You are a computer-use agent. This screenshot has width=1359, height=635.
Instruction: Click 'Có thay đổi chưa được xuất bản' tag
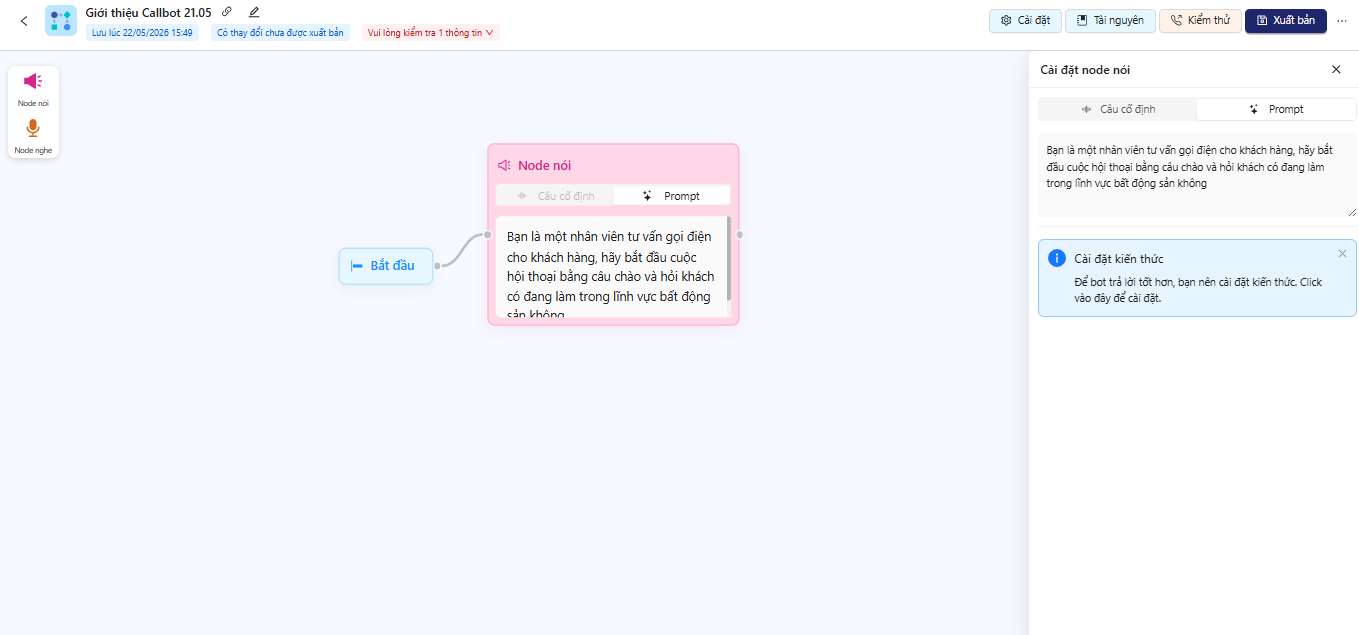[x=280, y=33]
